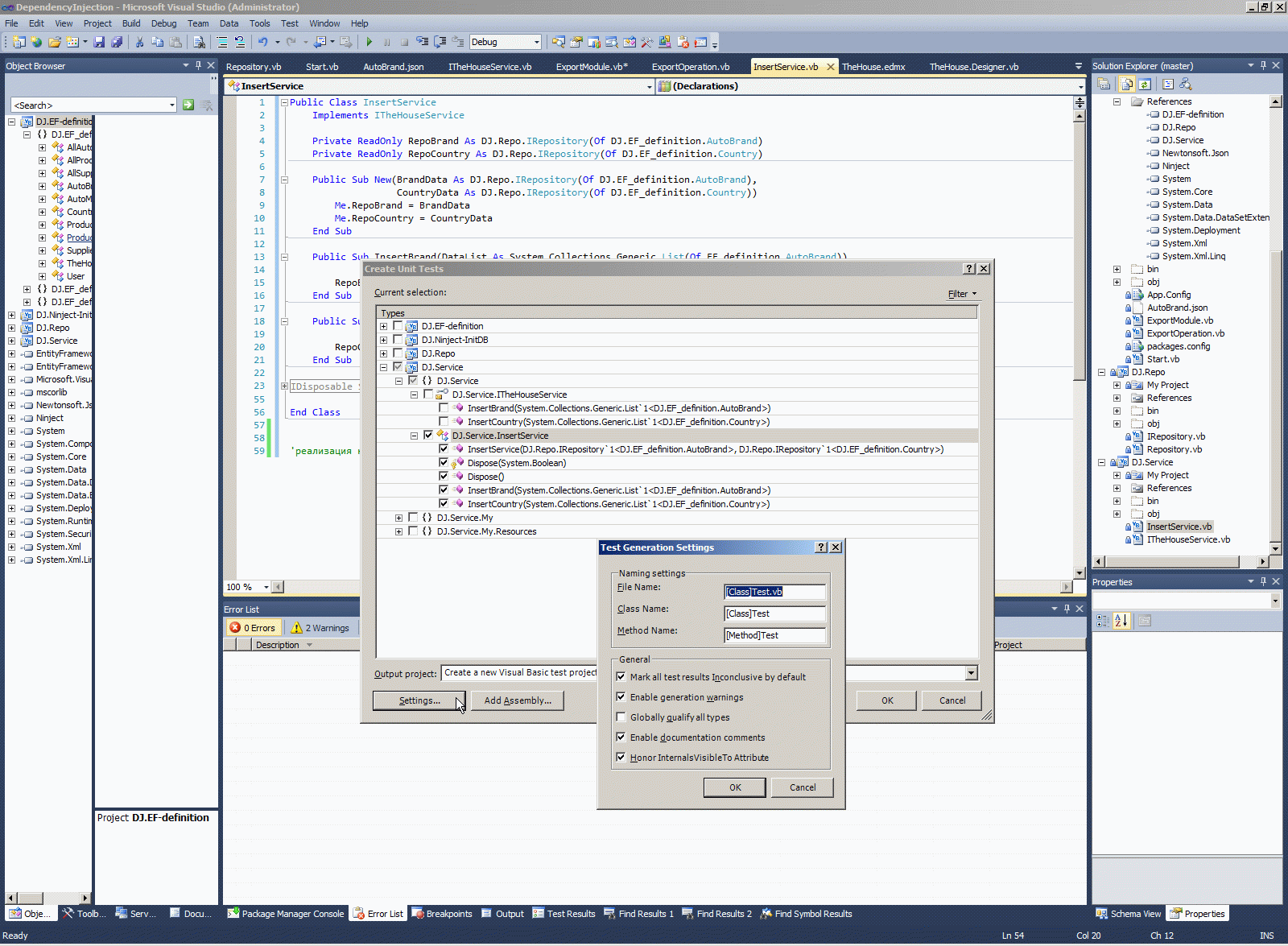Click the Properties icon in Solution Explorer toolbar
1288x946 pixels.
point(1104,84)
